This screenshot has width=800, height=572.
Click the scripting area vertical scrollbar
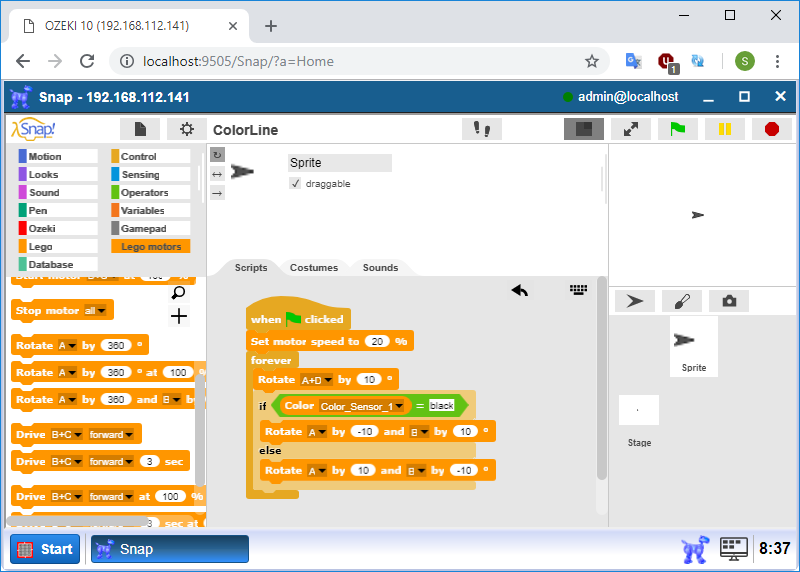(602, 378)
